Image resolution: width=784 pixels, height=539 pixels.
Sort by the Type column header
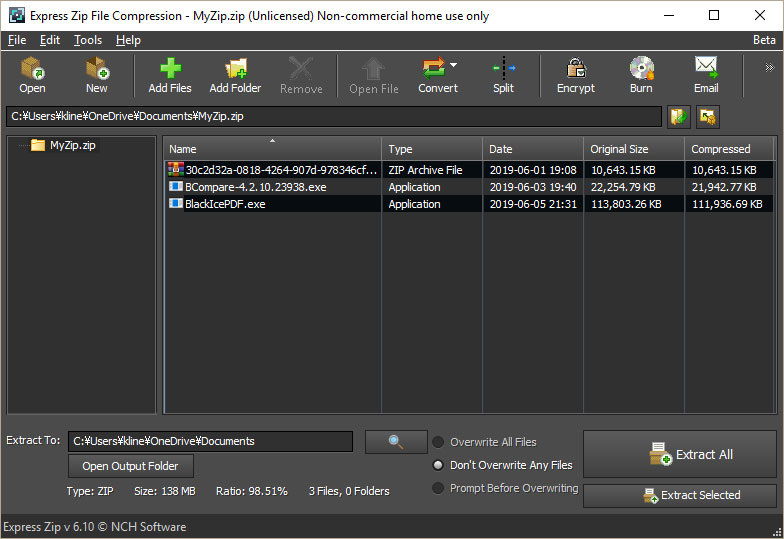tap(432, 149)
